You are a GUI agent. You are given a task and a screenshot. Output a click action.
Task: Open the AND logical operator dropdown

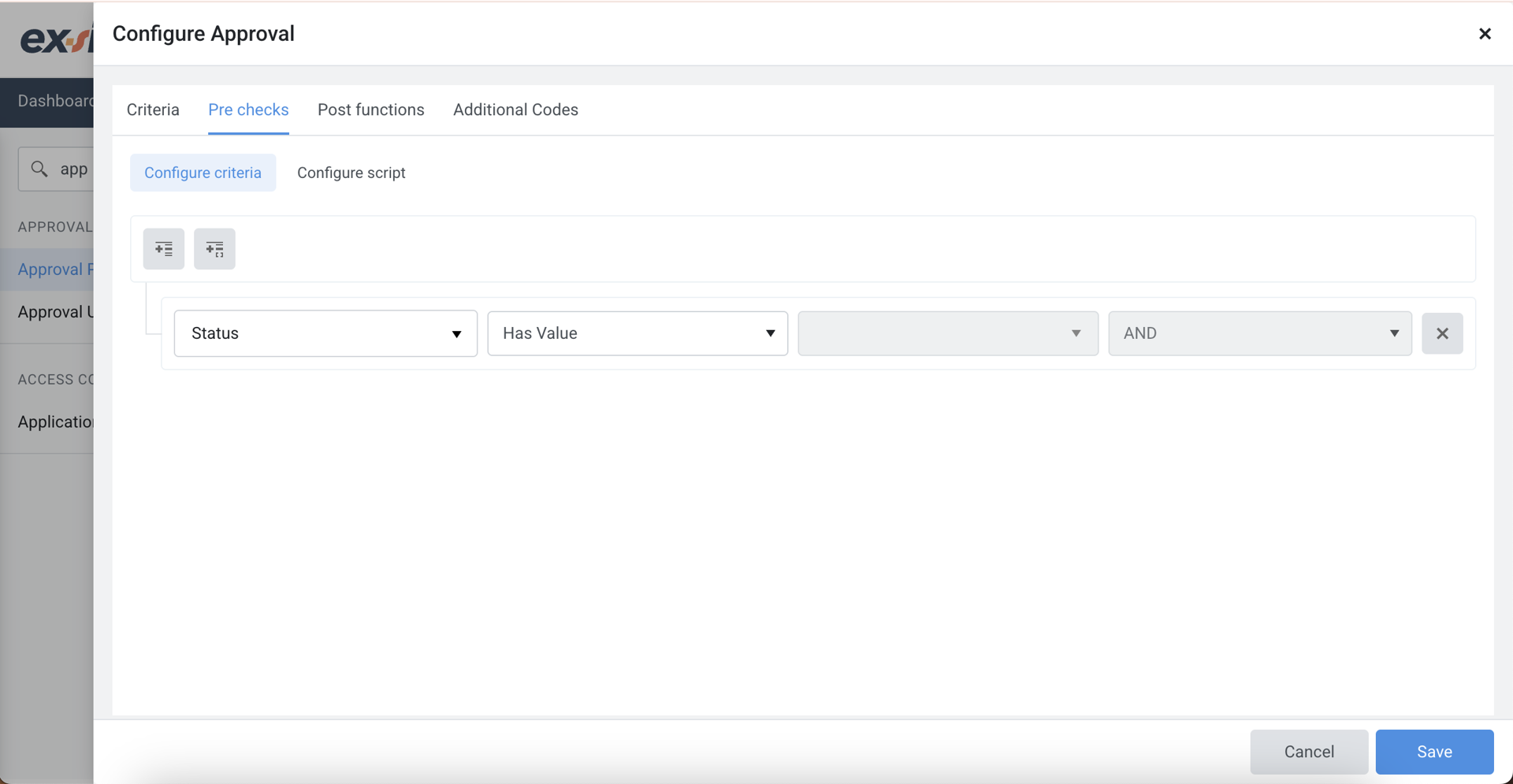coord(1260,333)
